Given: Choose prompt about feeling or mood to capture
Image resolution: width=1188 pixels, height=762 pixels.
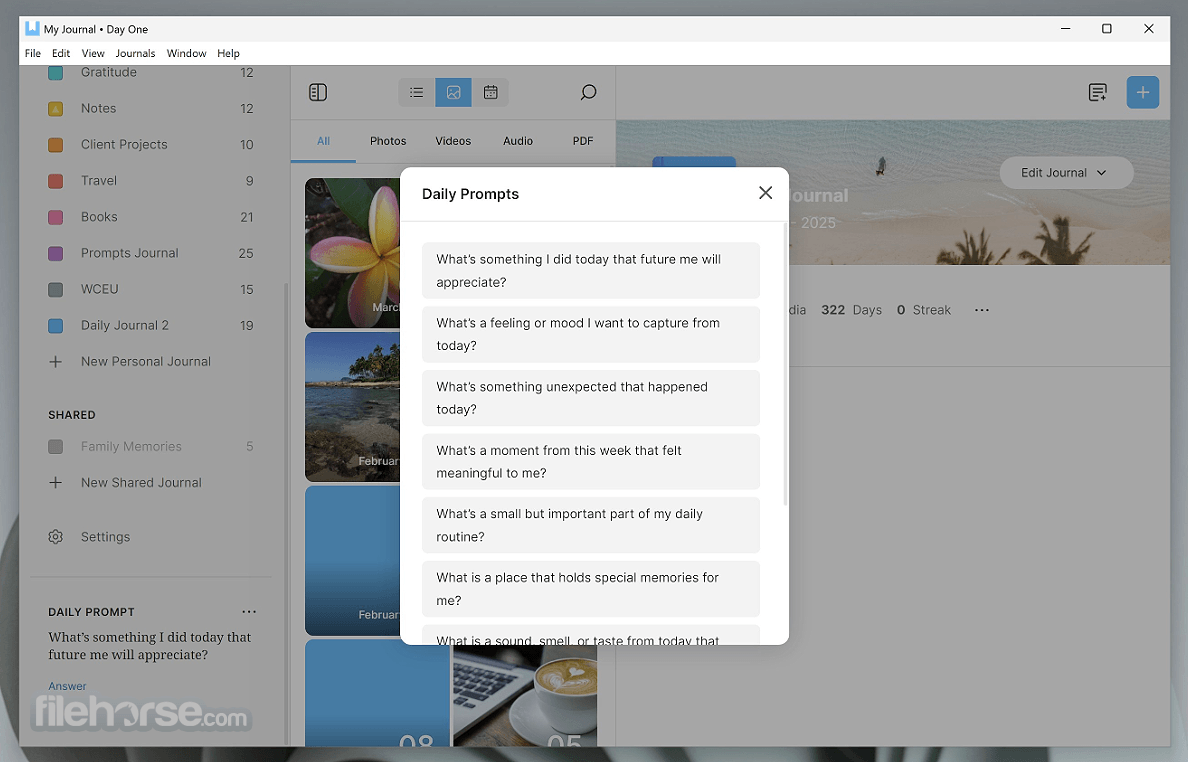Looking at the screenshot, I should pyautogui.click(x=590, y=334).
